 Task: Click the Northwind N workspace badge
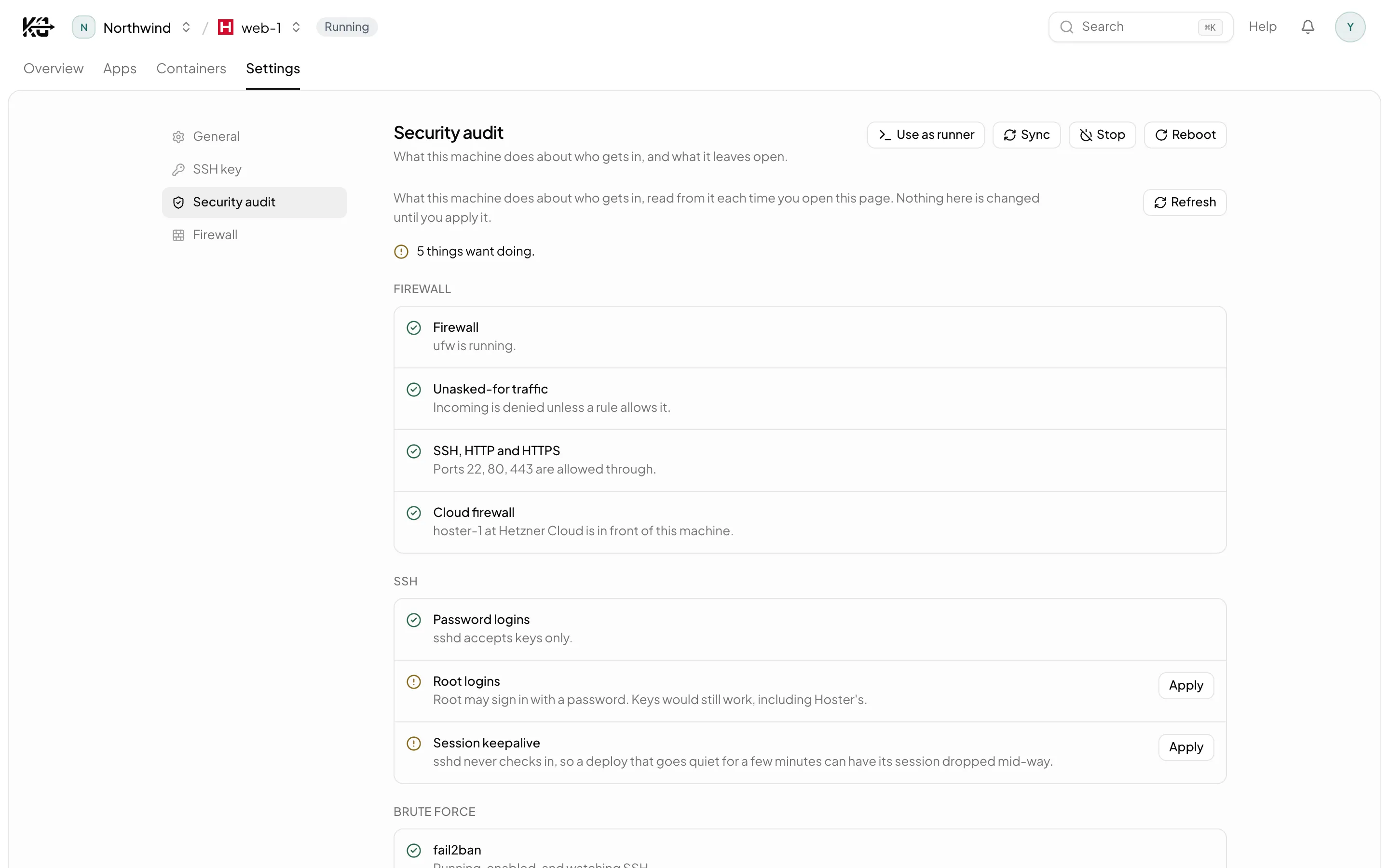[84, 27]
